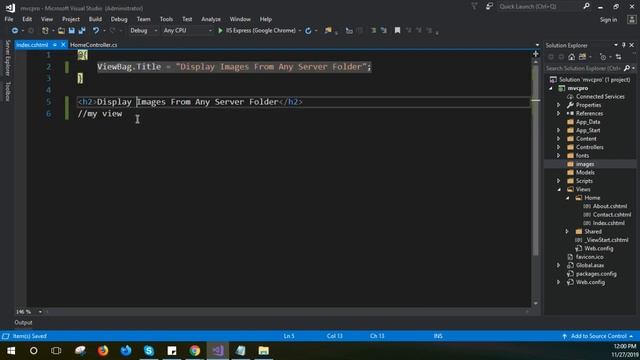Open Firefox from the taskbar
The width and height of the screenshot is (640, 360).
click(x=103, y=351)
